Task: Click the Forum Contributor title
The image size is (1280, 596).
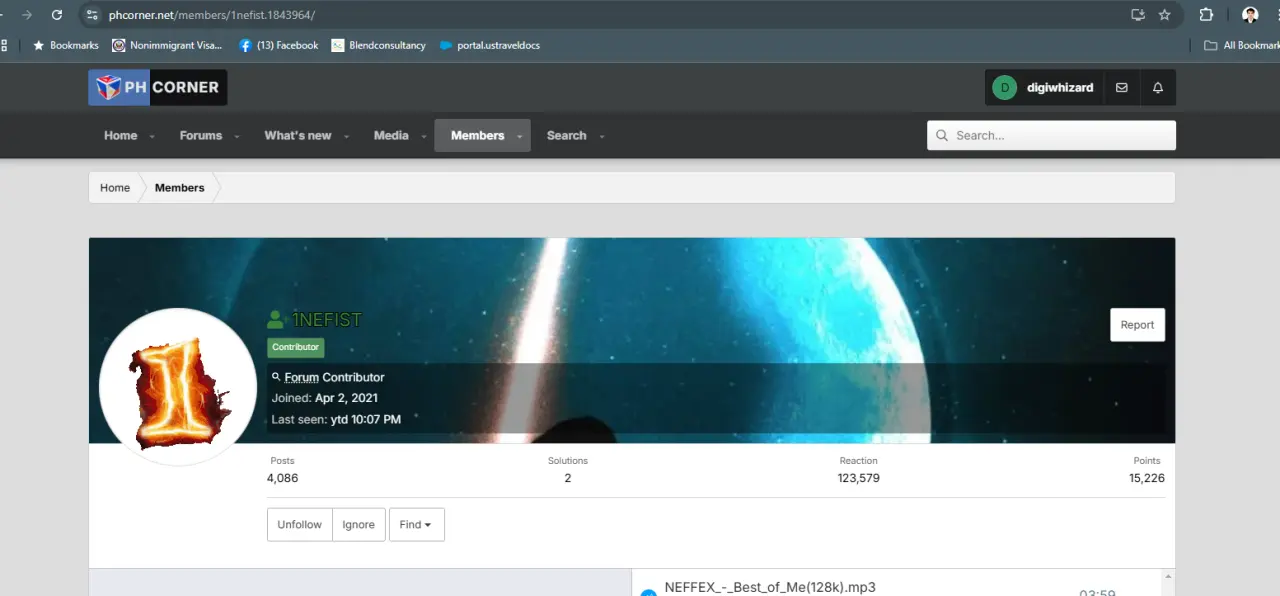Action: pyautogui.click(x=334, y=377)
